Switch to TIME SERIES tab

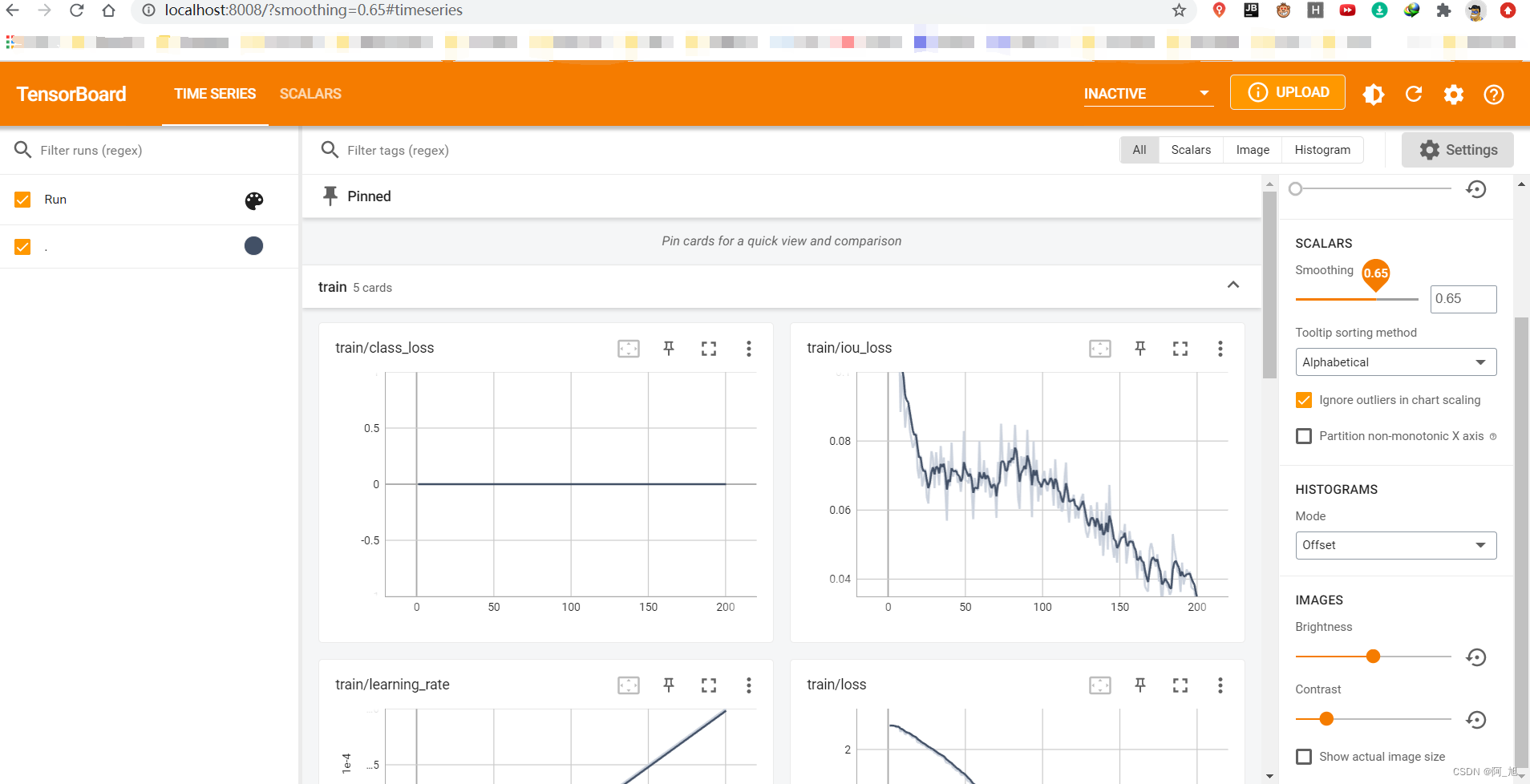pos(215,94)
